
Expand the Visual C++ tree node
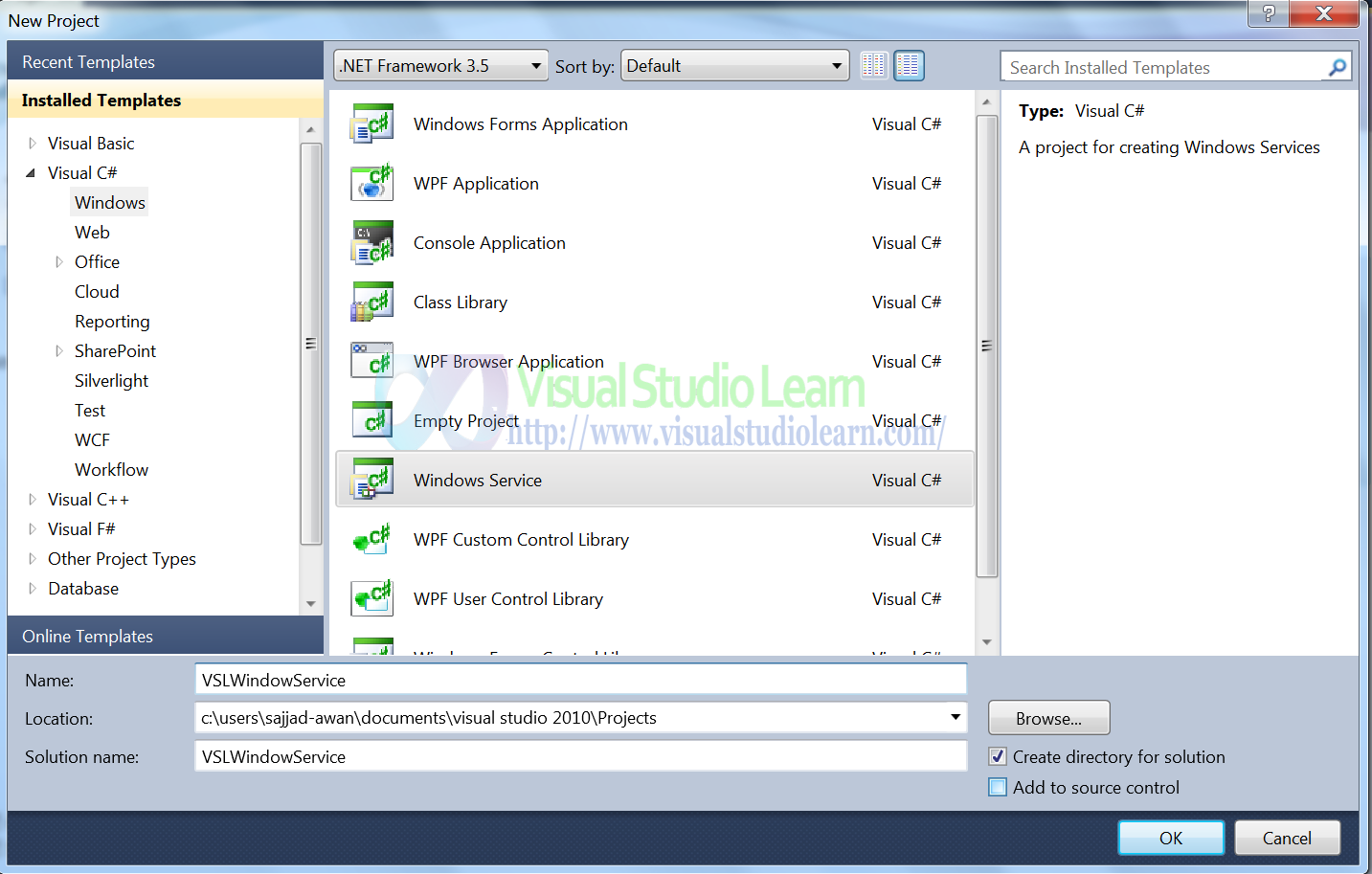tap(33, 500)
